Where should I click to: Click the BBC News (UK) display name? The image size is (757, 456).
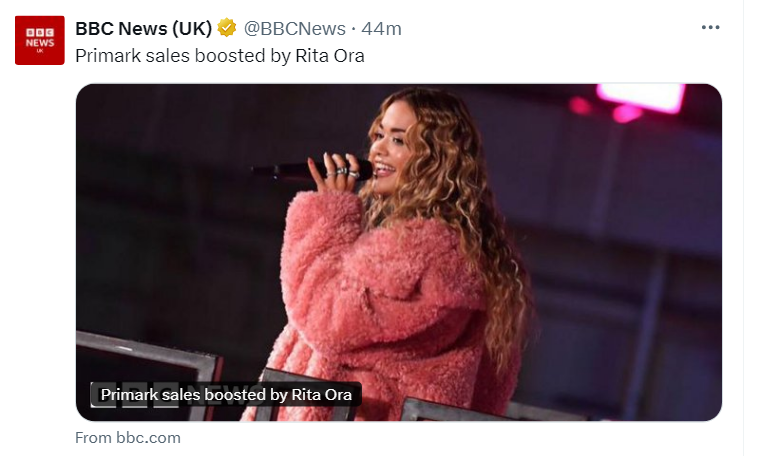pos(143,28)
